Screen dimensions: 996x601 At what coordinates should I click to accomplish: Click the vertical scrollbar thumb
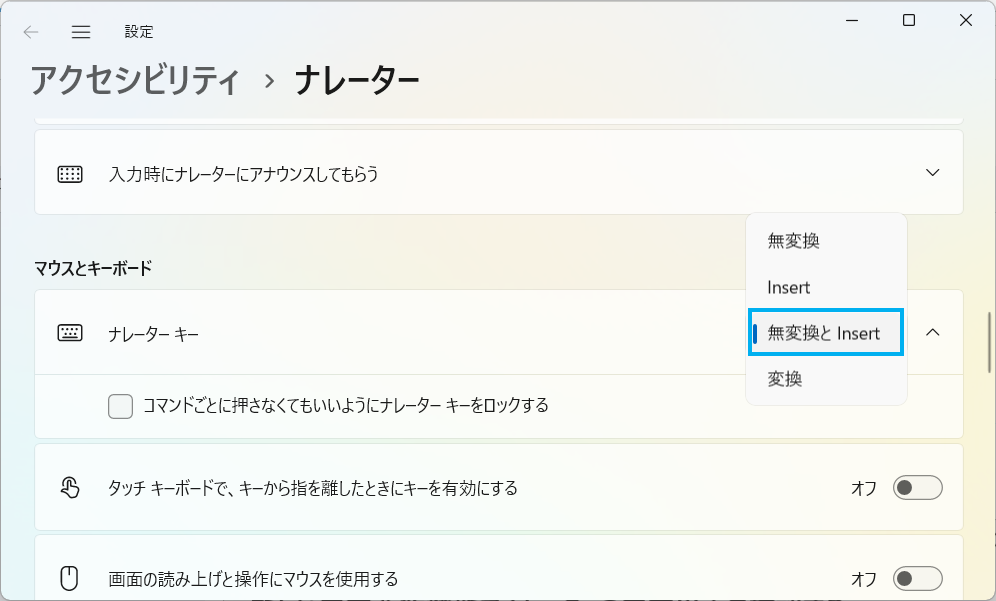pyautogui.click(x=989, y=342)
